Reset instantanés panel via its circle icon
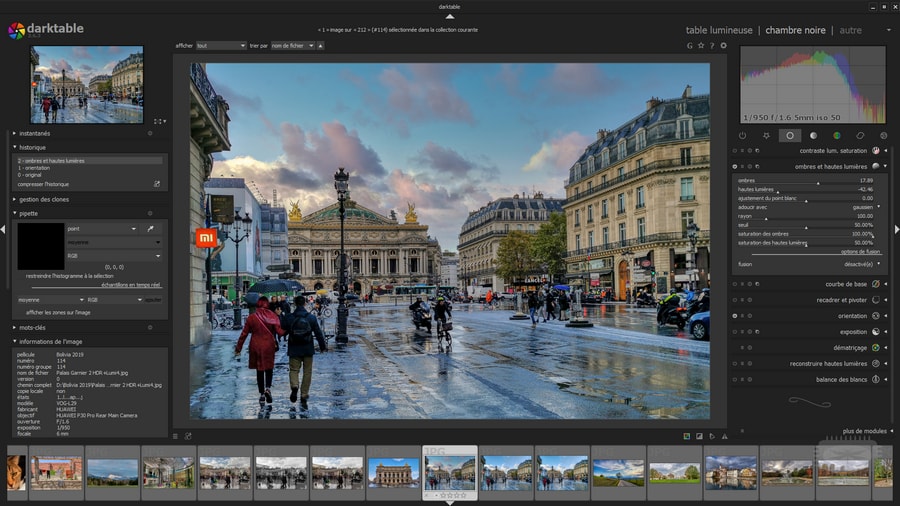Image resolution: width=900 pixels, height=506 pixels. (x=150, y=133)
